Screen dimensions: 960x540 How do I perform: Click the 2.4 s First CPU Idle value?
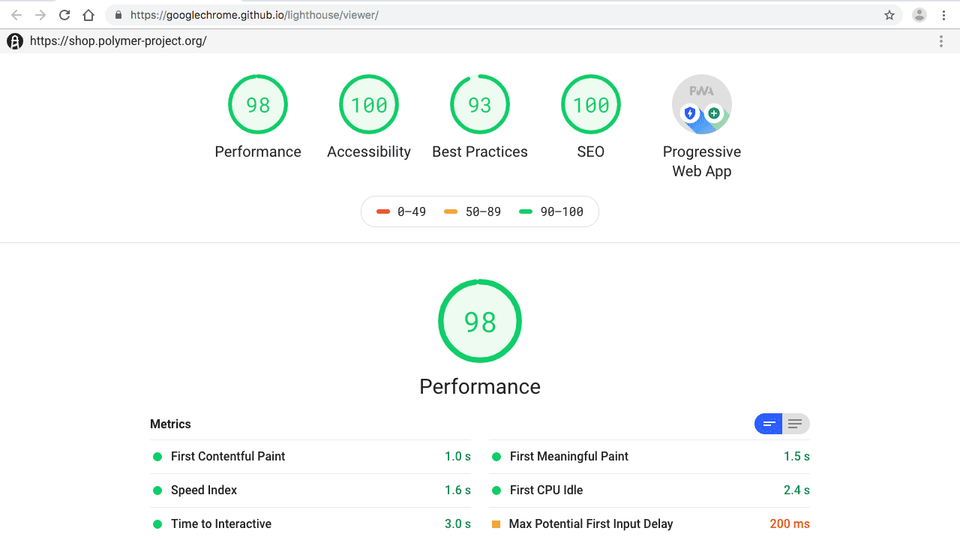(x=797, y=490)
